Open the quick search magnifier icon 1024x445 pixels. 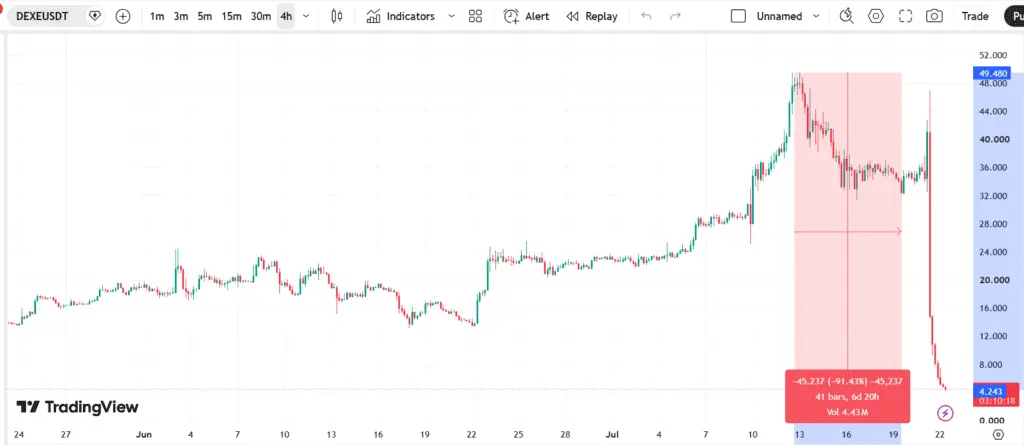click(846, 16)
